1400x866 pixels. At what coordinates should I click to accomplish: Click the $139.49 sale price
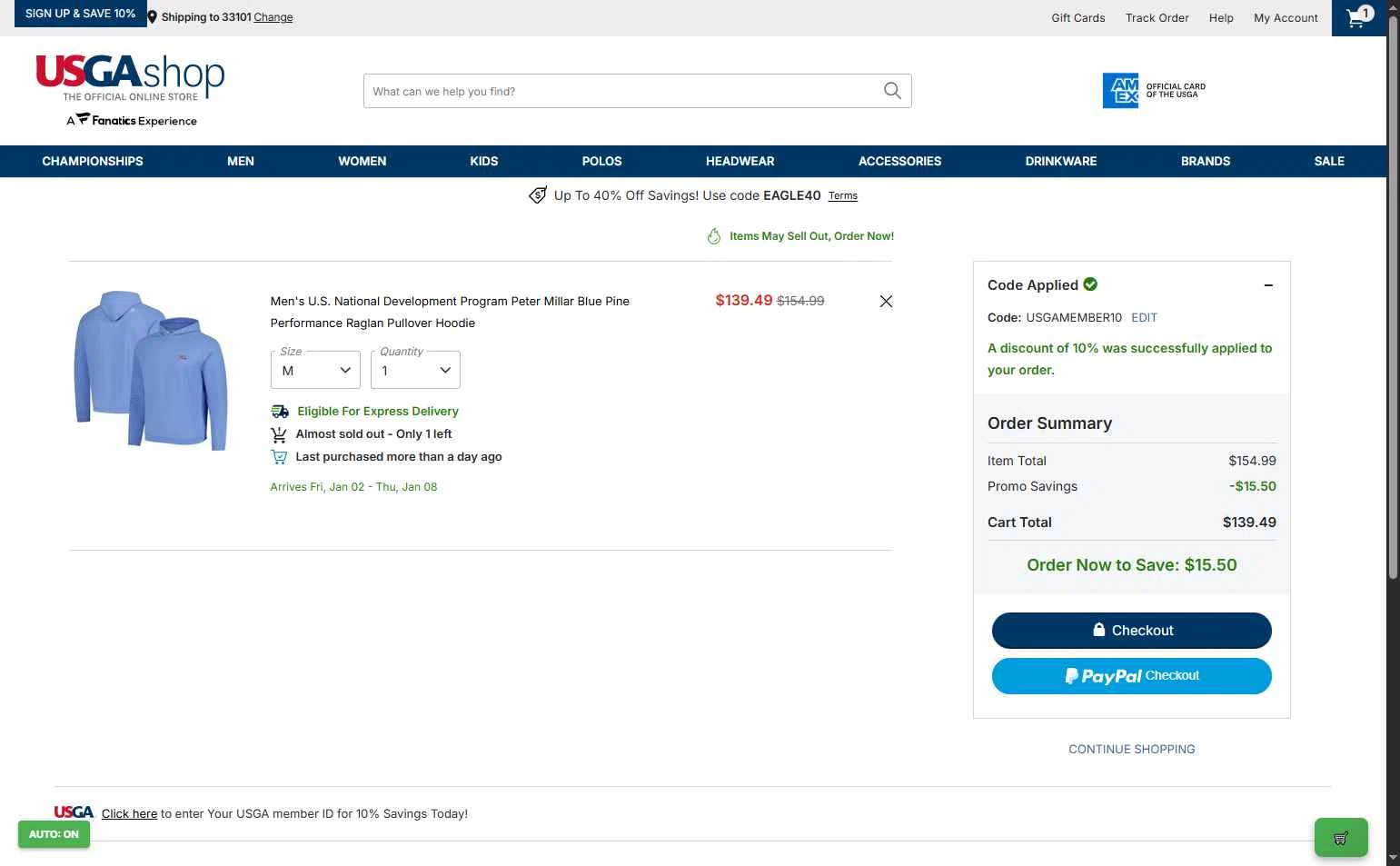(x=744, y=300)
